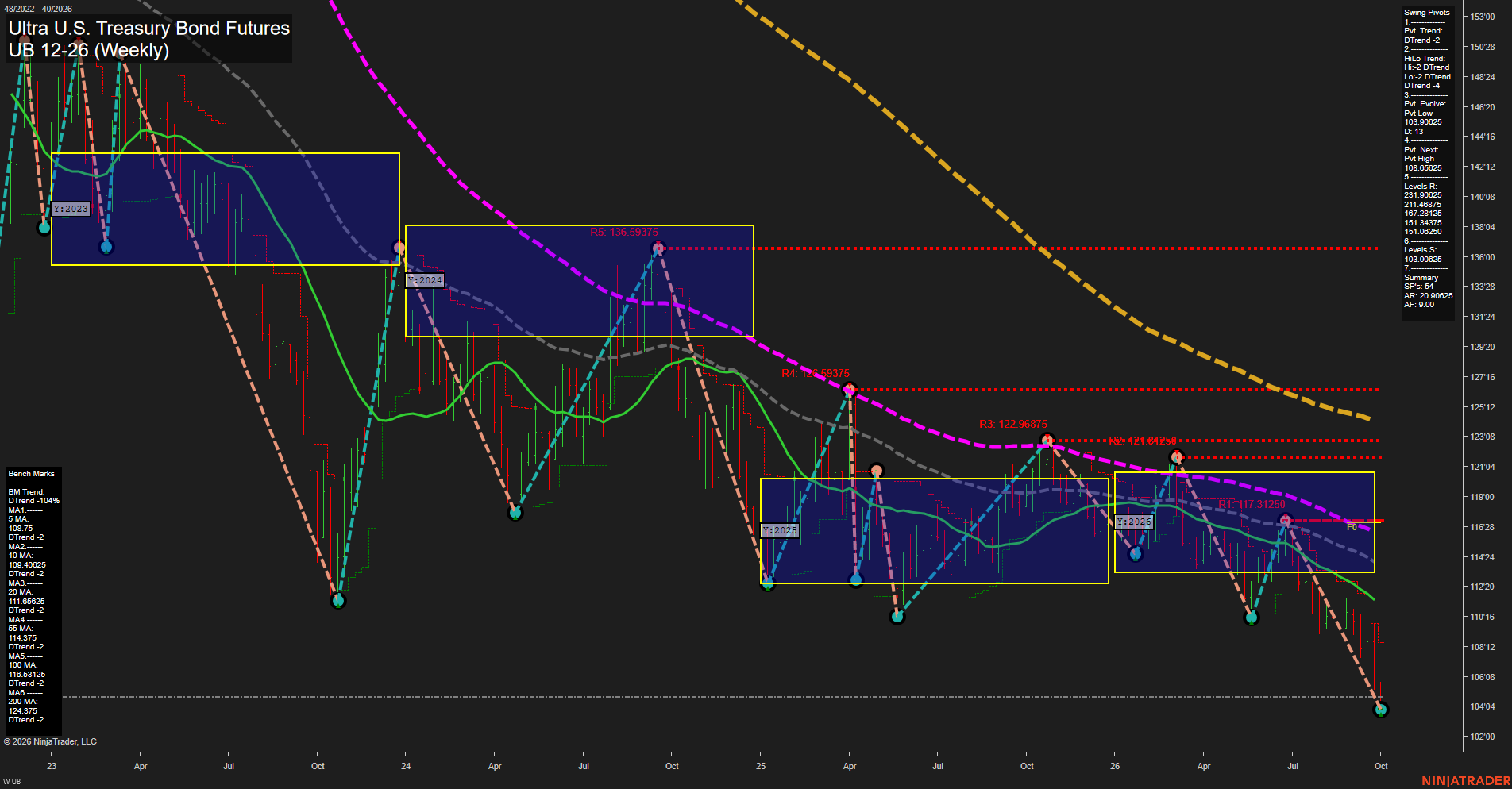Screen dimensions: 1512x789
Task: Click the swing high pivot marker at R3
Action: click(x=1047, y=441)
